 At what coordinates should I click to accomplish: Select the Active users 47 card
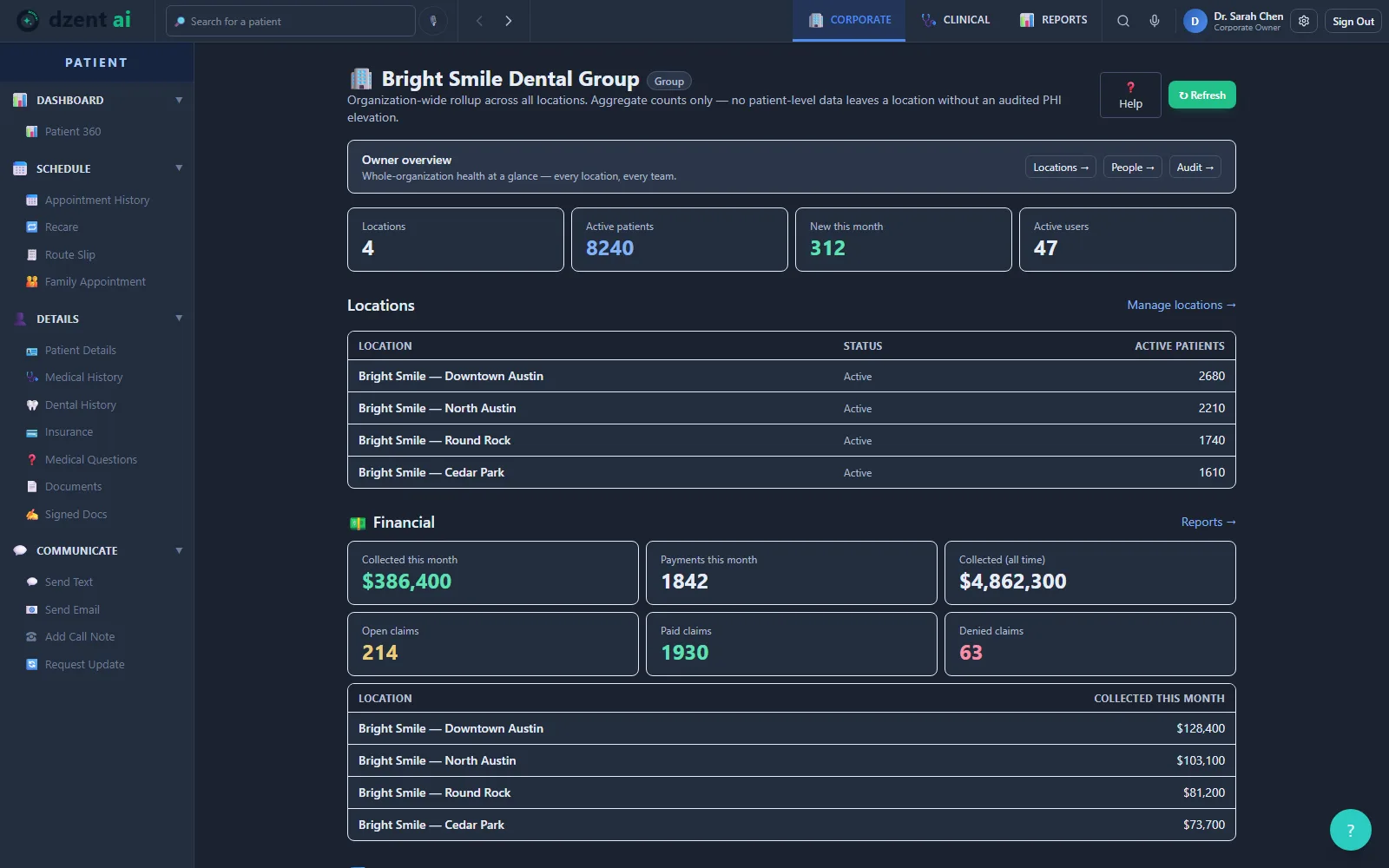pyautogui.click(x=1128, y=240)
